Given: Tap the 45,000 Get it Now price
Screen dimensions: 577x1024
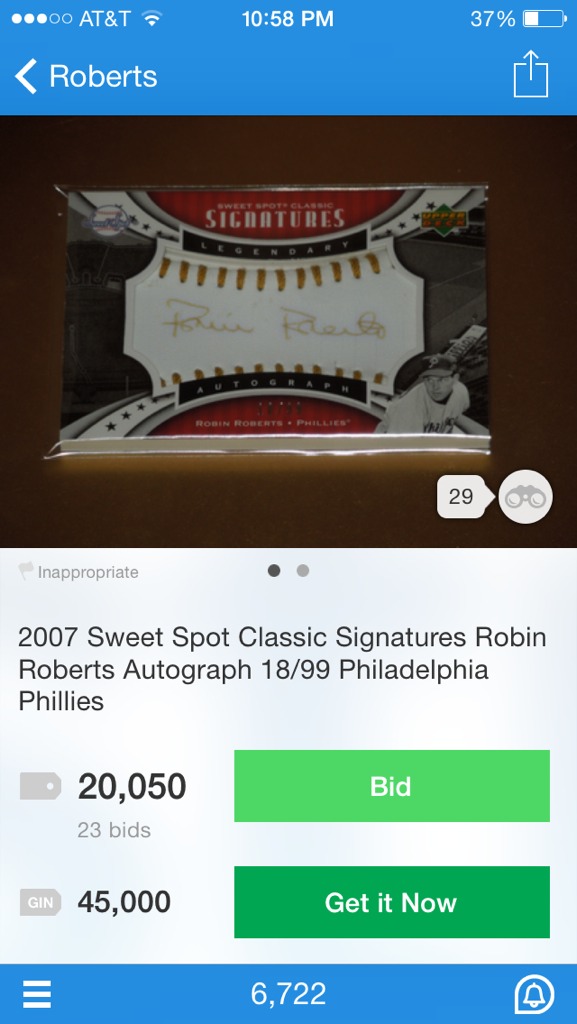Looking at the screenshot, I should coord(124,903).
